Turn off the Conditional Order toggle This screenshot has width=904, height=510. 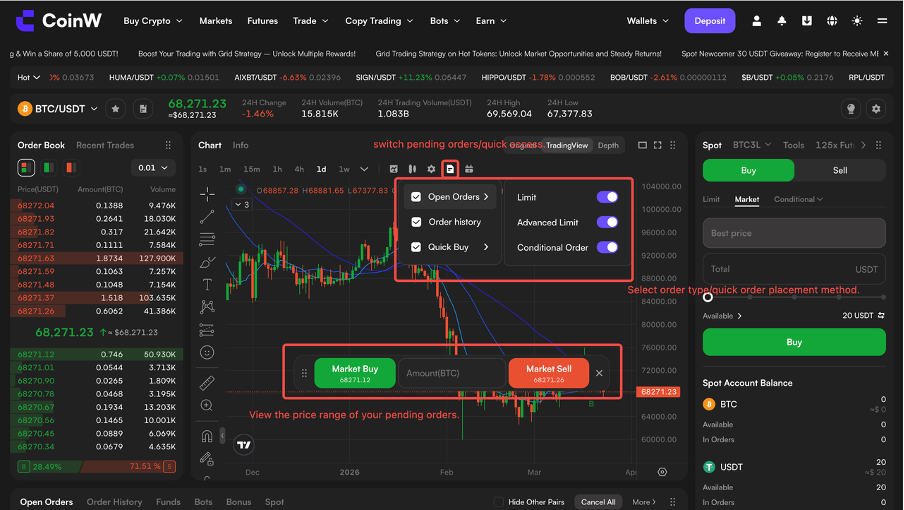tap(607, 247)
